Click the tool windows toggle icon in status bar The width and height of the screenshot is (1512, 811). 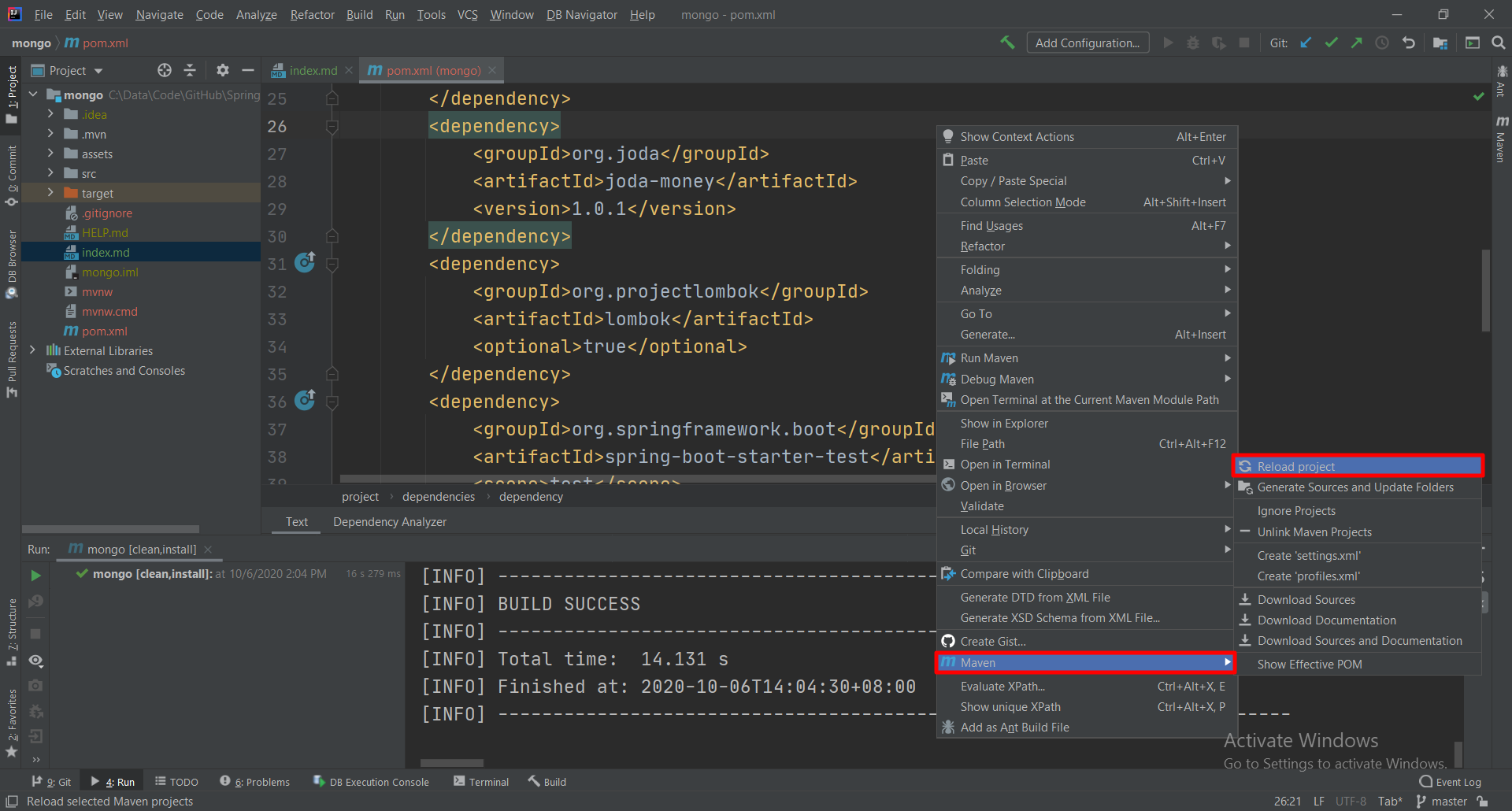tap(12, 802)
